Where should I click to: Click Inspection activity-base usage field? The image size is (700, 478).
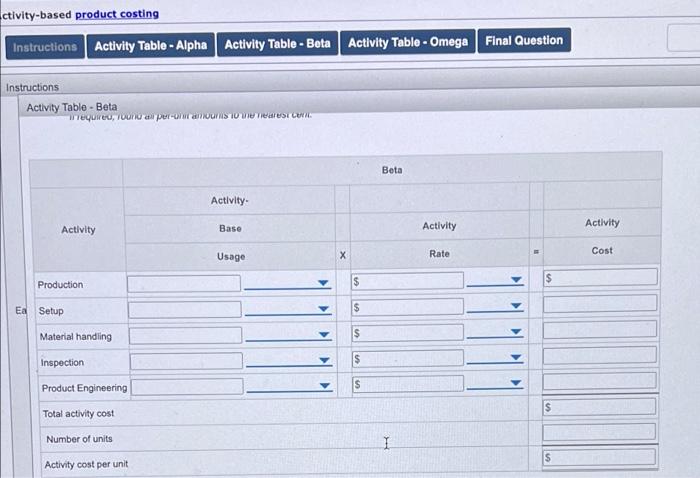pyautogui.click(x=187, y=361)
